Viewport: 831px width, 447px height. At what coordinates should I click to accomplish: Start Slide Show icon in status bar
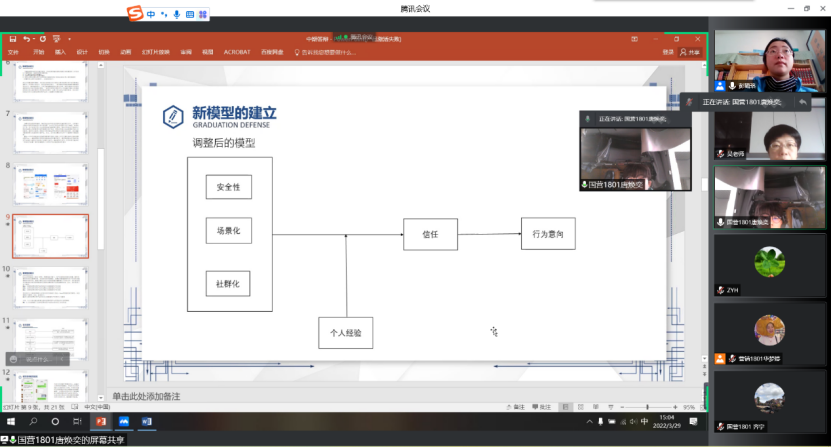point(611,407)
